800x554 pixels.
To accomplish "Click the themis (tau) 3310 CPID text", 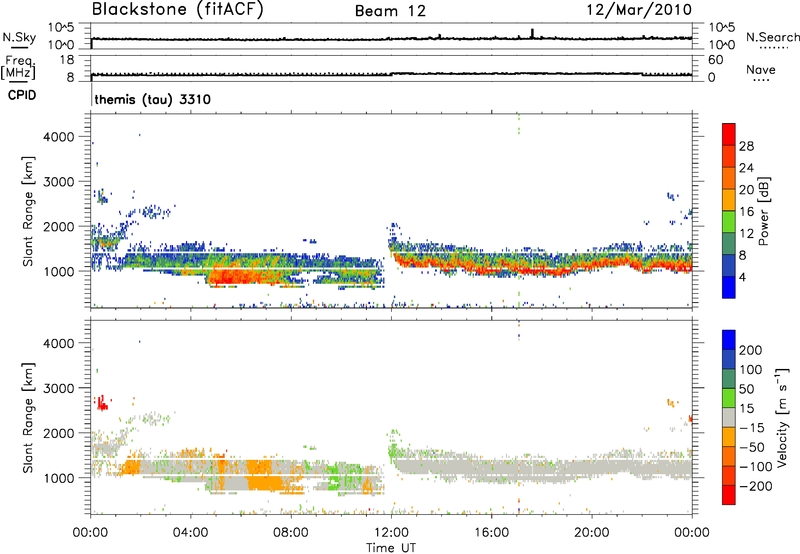I will pyautogui.click(x=151, y=100).
